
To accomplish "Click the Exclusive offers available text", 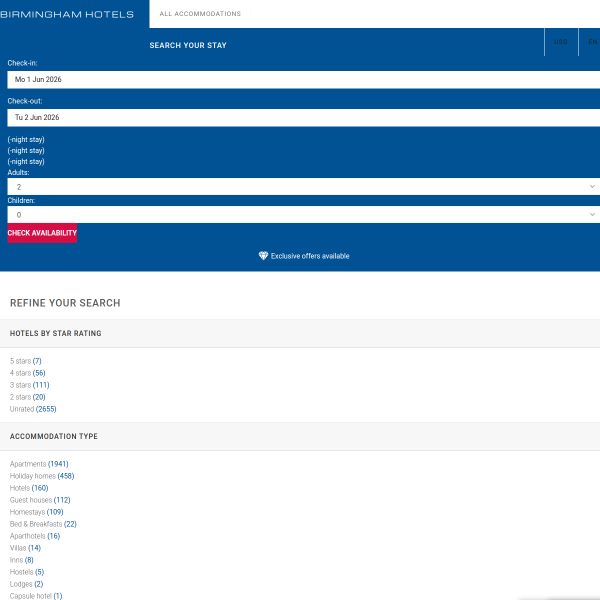I will pyautogui.click(x=310, y=256).
